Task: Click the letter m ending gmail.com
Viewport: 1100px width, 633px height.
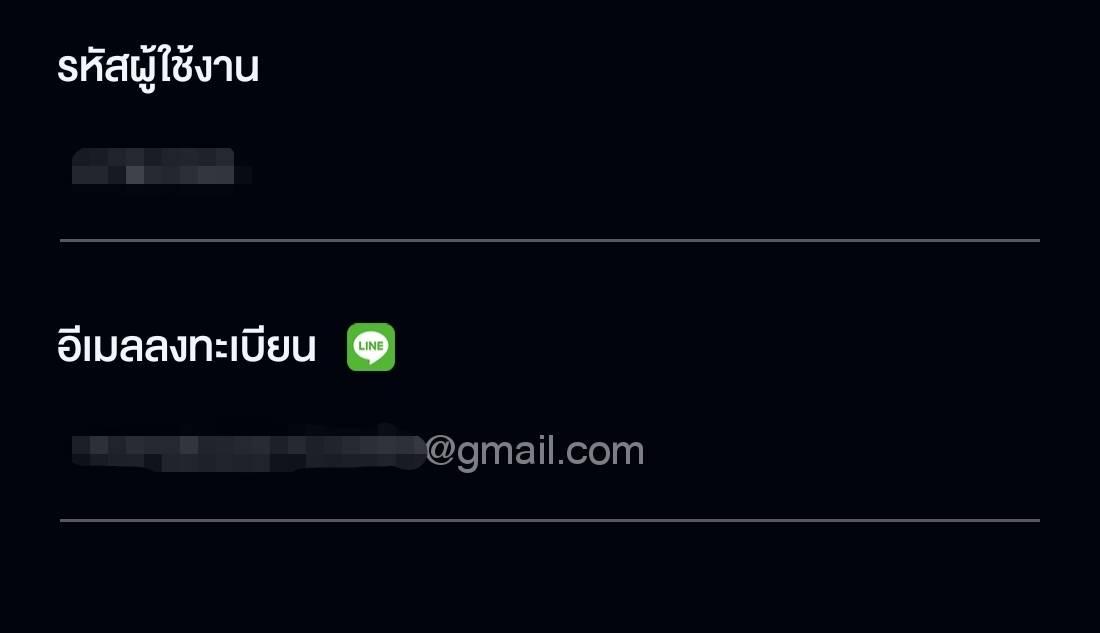Action: [629, 453]
